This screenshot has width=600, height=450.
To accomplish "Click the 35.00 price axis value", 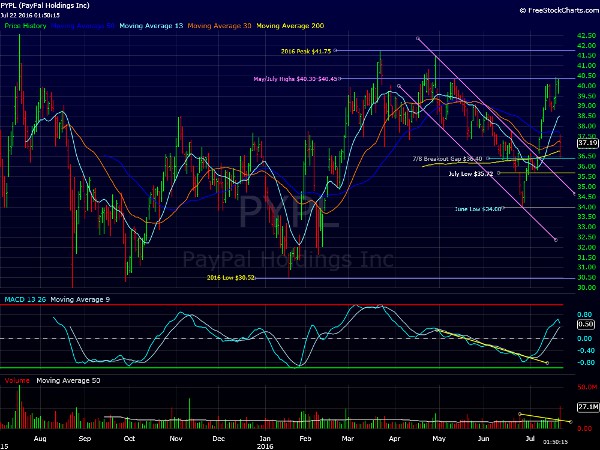I will click(x=586, y=187).
